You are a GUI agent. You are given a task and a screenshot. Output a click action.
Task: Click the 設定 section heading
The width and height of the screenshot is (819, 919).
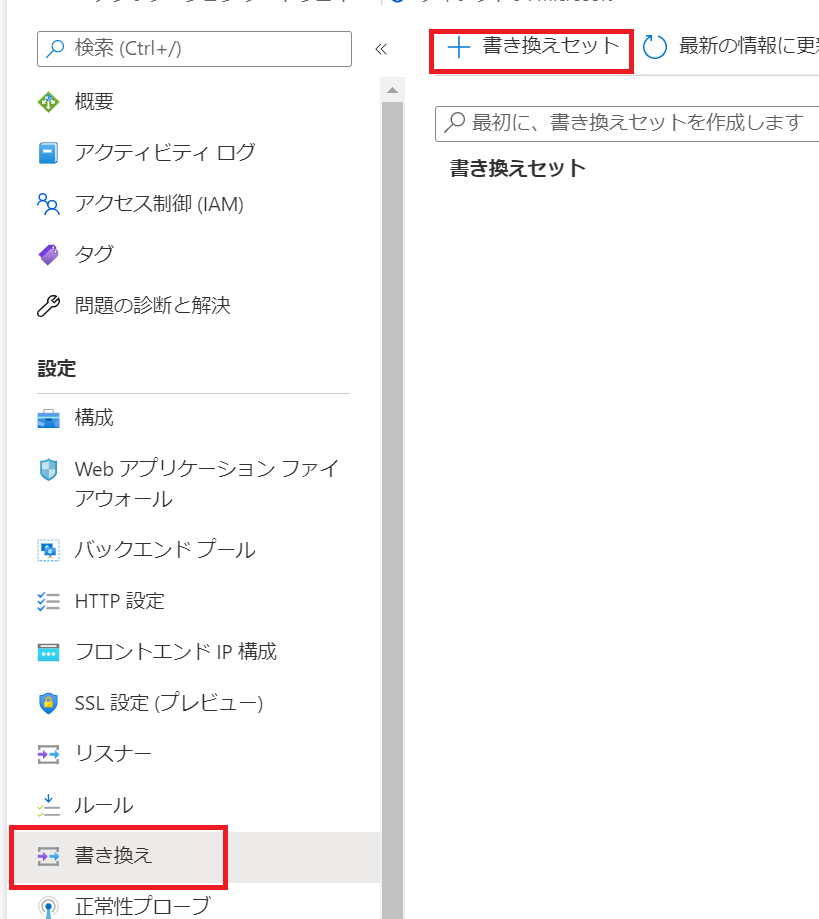(57, 369)
